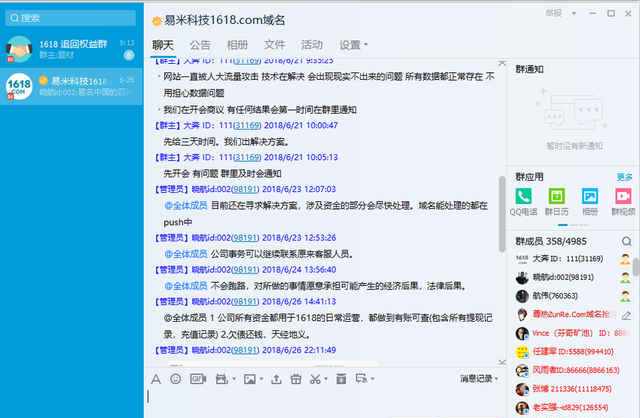Expand the 设置 dropdown menu
Viewport: 640px width, 418px height.
tap(353, 45)
